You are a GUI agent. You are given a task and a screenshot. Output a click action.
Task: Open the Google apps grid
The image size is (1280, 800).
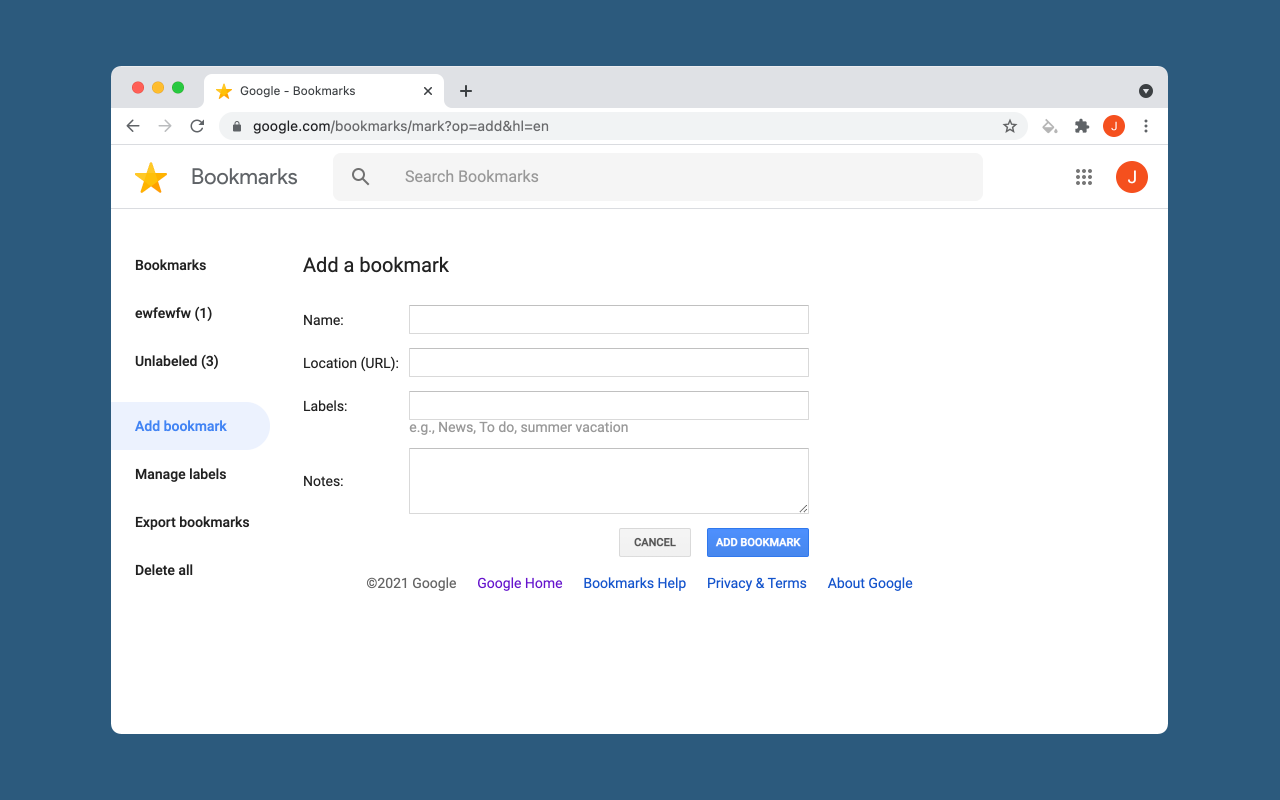(1084, 177)
